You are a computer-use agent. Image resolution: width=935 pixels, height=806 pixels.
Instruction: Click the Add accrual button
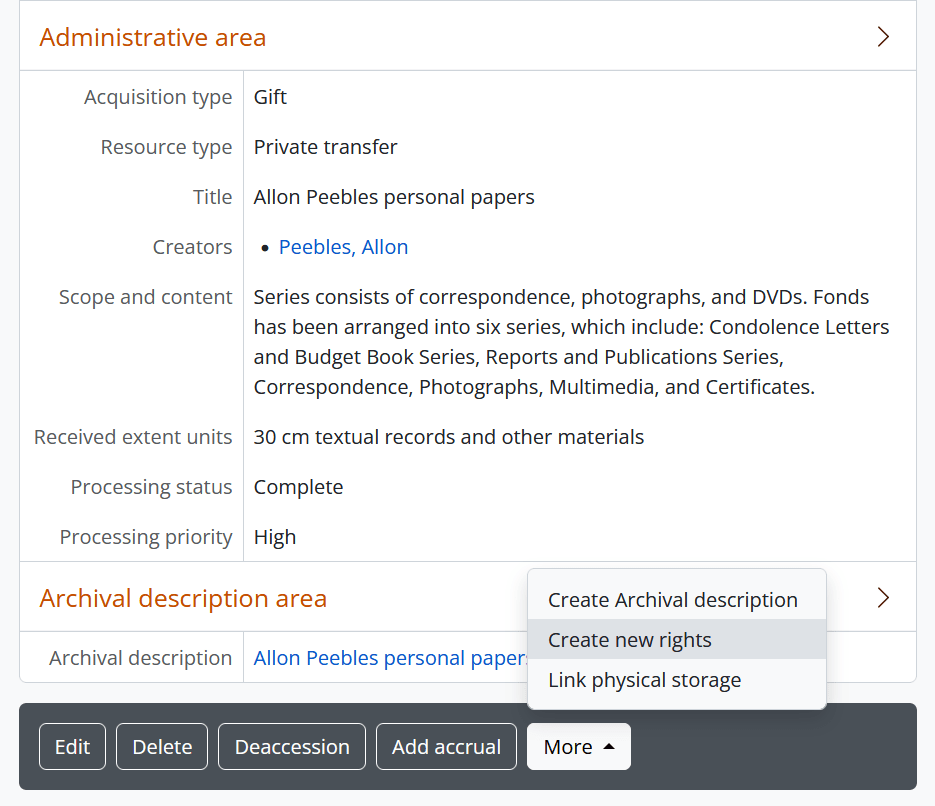coord(446,747)
